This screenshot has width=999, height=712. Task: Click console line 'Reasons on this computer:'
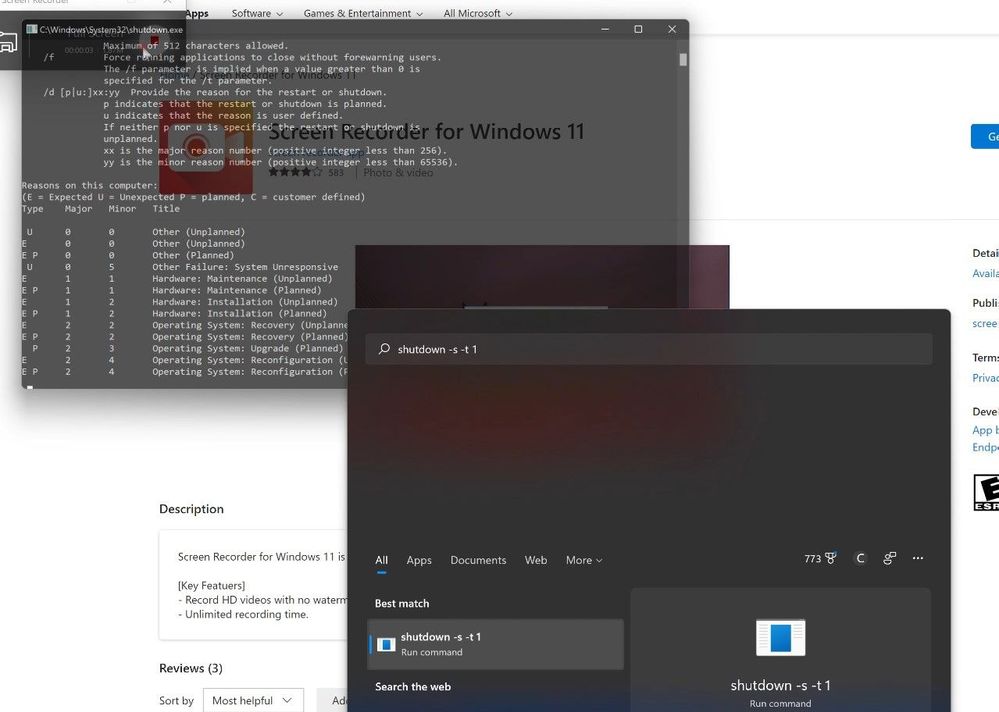pyautogui.click(x=89, y=185)
